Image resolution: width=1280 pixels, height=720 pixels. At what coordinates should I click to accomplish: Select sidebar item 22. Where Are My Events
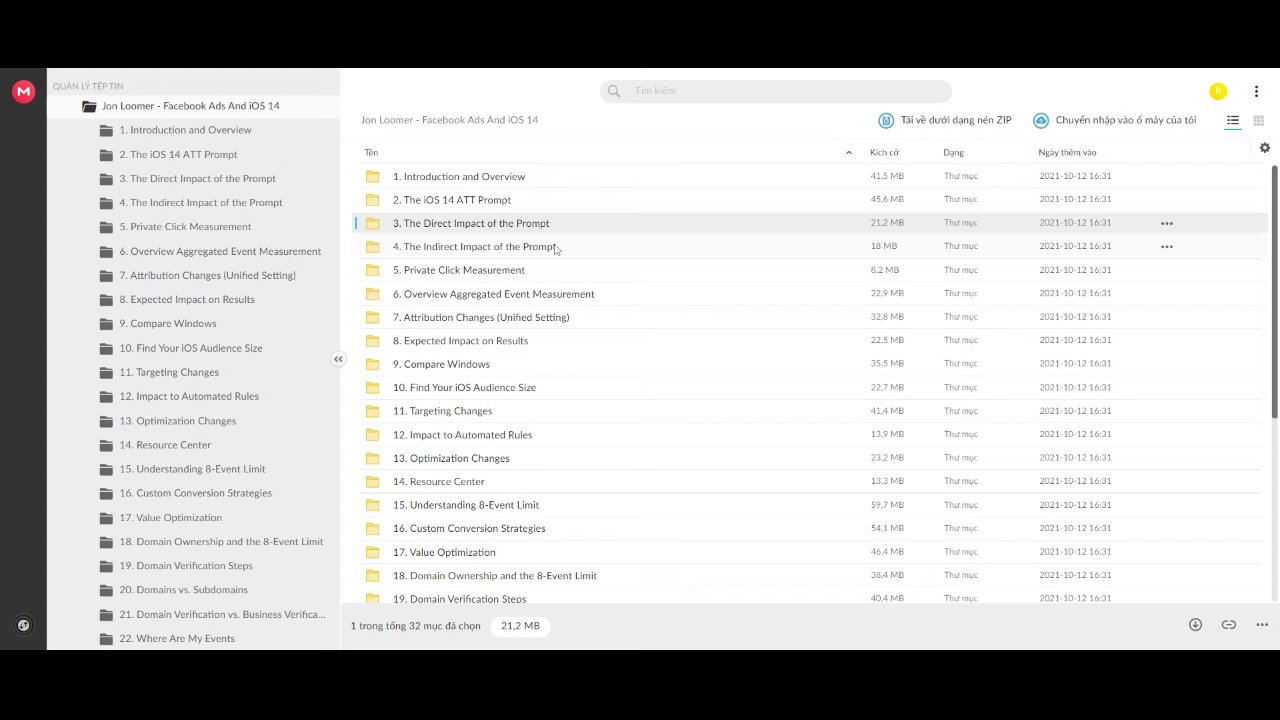[177, 639]
